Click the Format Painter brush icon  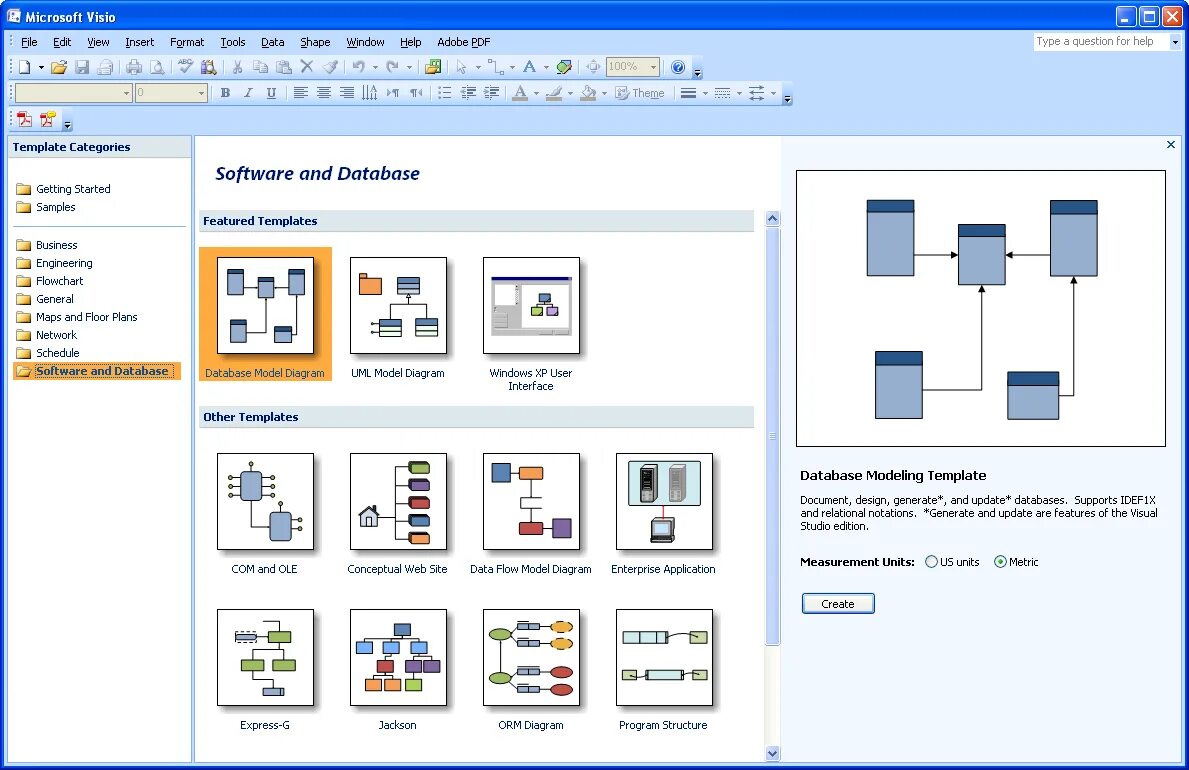pyautogui.click(x=330, y=67)
